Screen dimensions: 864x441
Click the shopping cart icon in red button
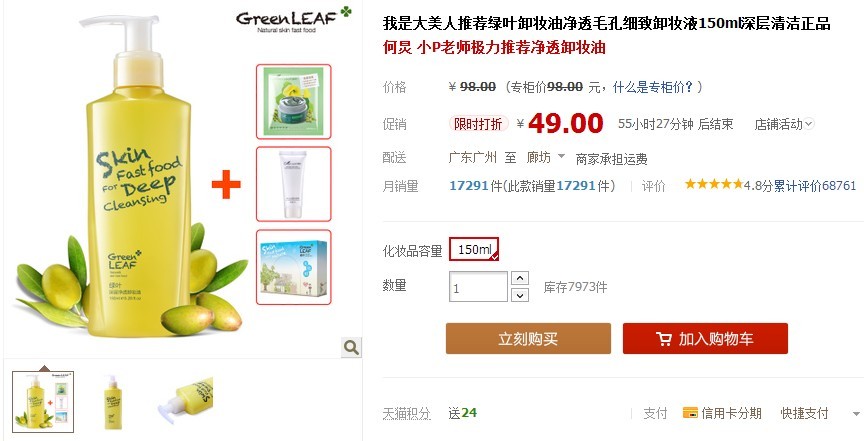664,339
